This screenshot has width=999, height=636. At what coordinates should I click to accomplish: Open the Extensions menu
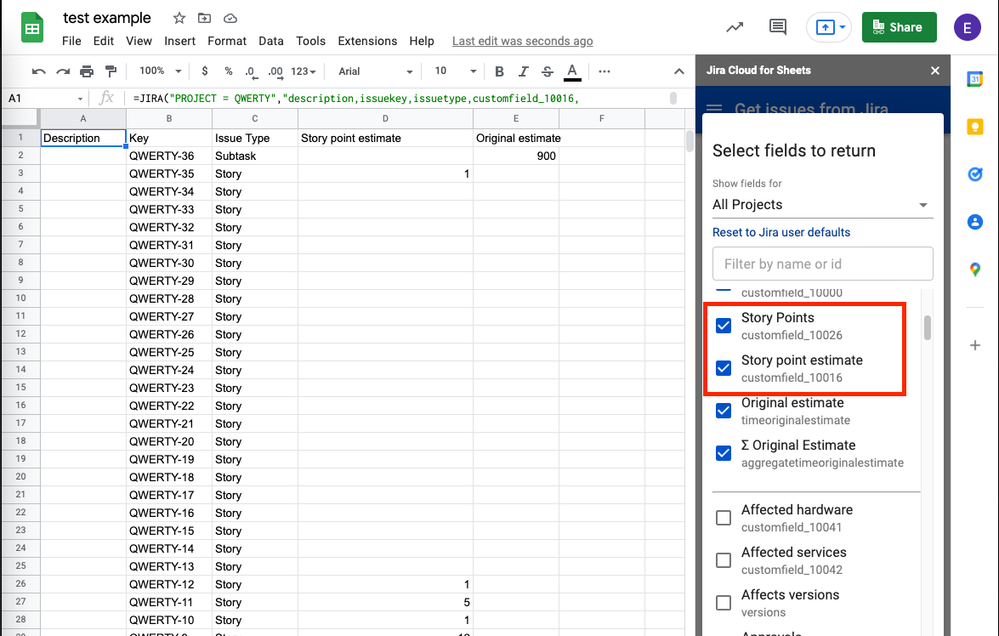point(367,41)
